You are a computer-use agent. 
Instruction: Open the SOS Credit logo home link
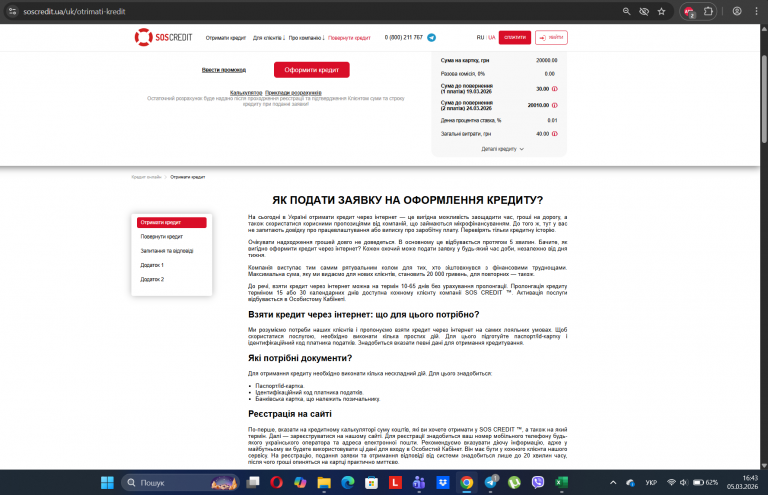[163, 37]
